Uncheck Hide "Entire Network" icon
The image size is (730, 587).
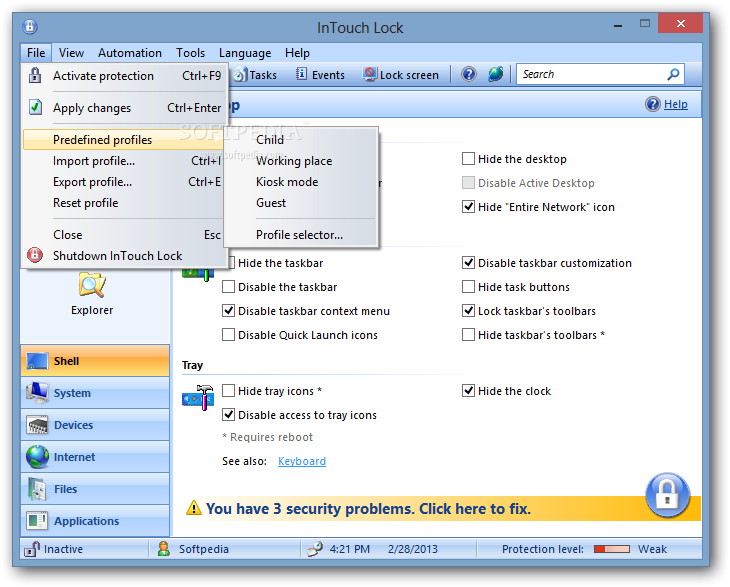(468, 207)
